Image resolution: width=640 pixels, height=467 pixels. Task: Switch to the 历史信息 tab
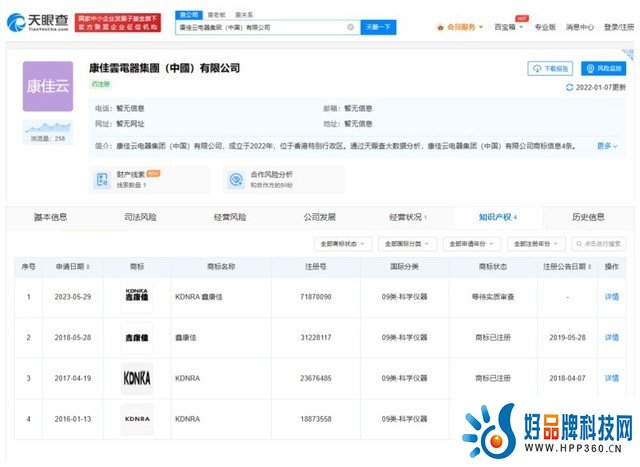click(588, 217)
